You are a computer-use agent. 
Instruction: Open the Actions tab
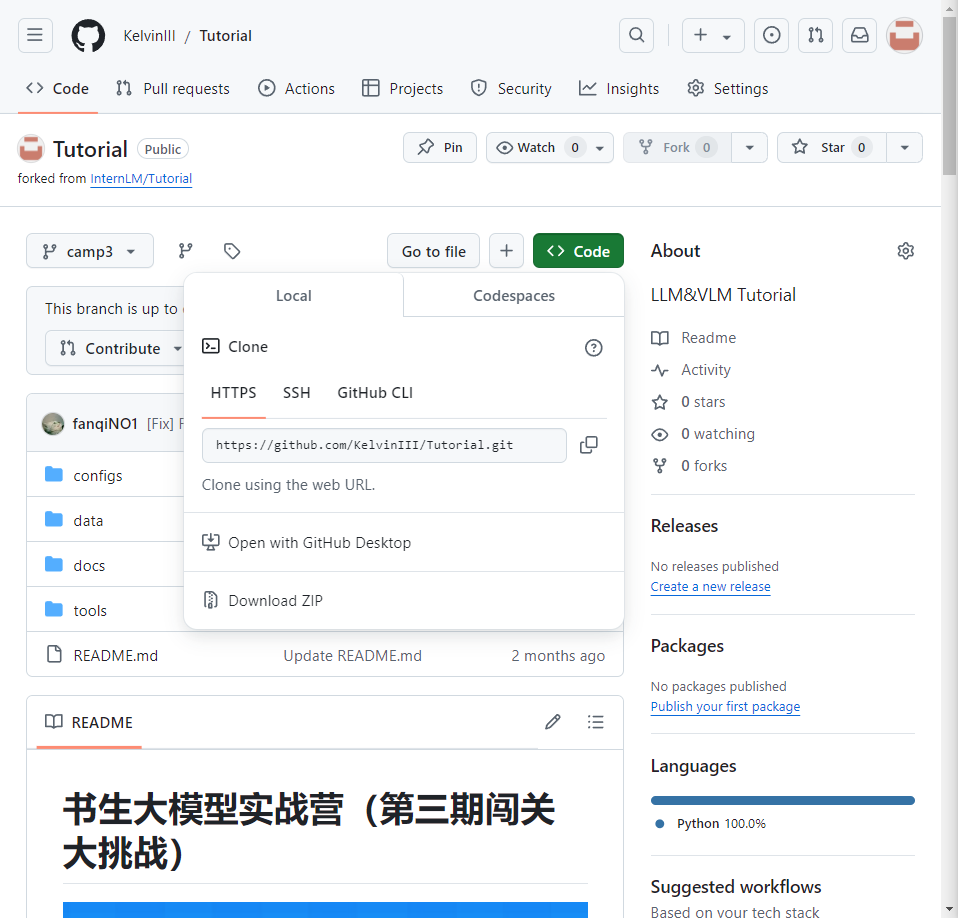(296, 89)
